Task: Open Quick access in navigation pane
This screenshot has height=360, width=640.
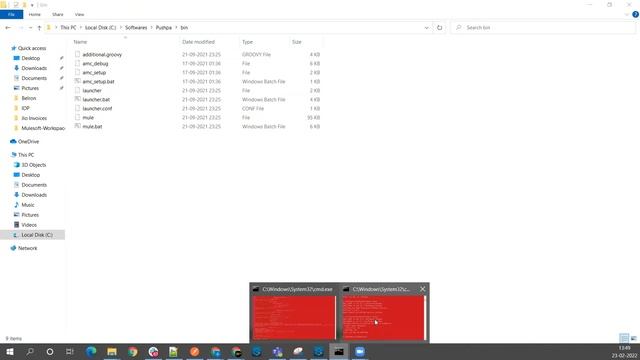Action: (32, 48)
